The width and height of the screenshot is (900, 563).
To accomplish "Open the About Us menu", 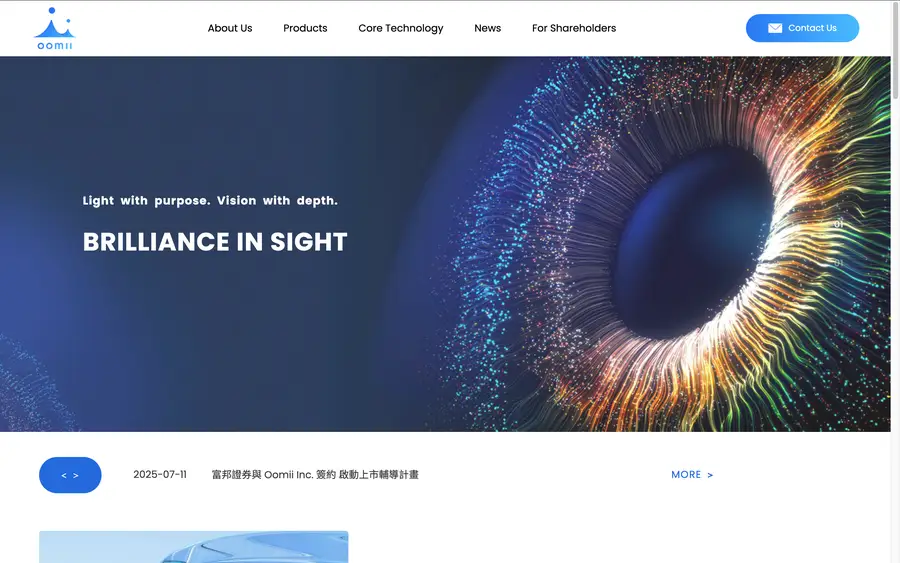I will (x=230, y=28).
